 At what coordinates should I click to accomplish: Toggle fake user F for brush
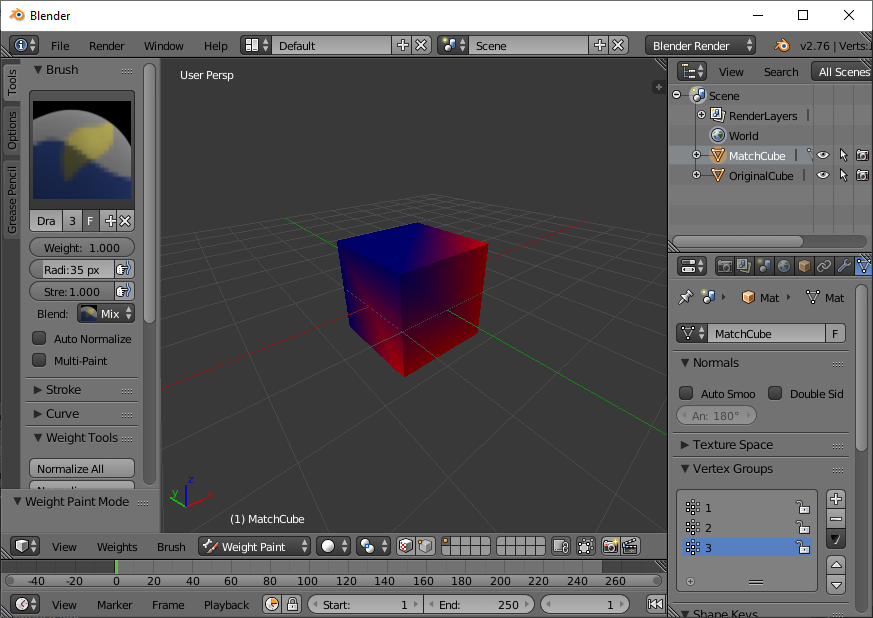tap(90, 221)
